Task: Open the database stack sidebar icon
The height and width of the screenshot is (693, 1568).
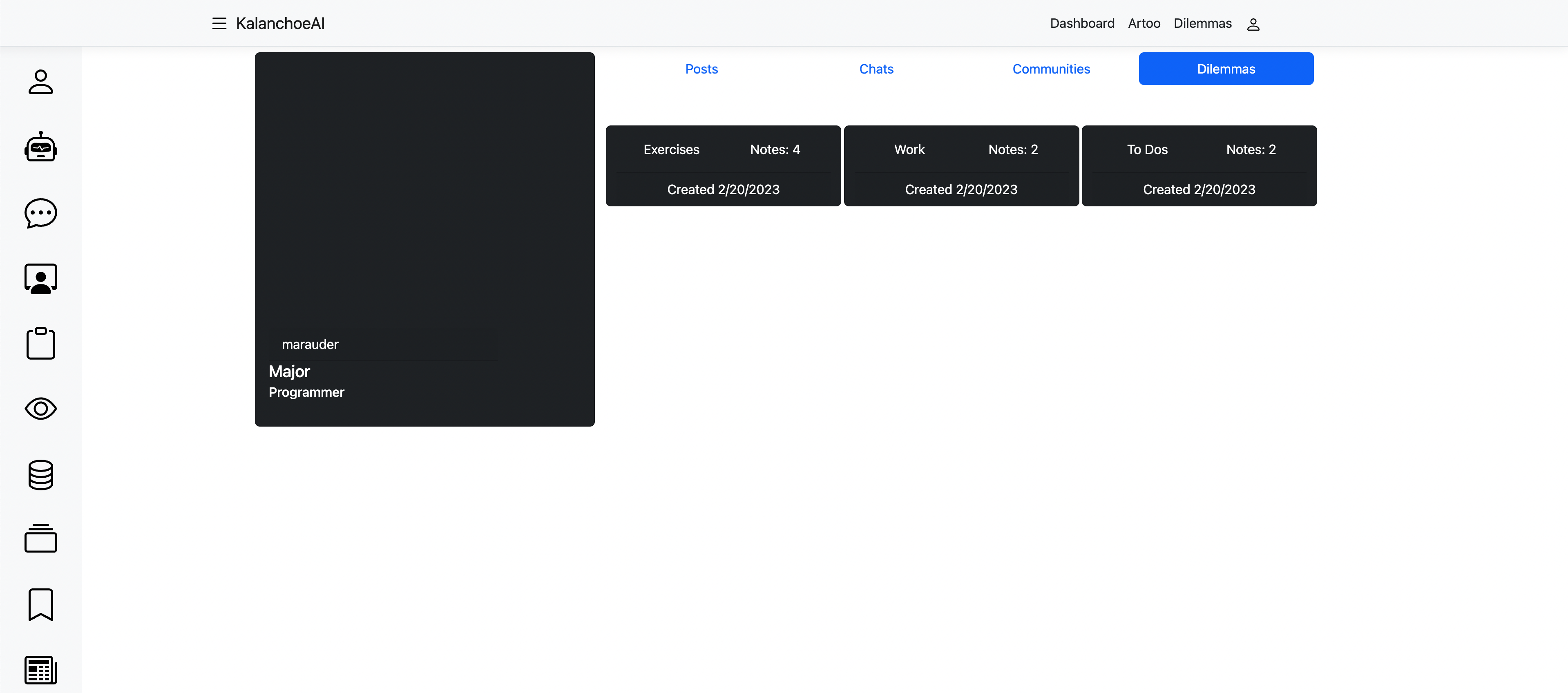Action: 41,474
